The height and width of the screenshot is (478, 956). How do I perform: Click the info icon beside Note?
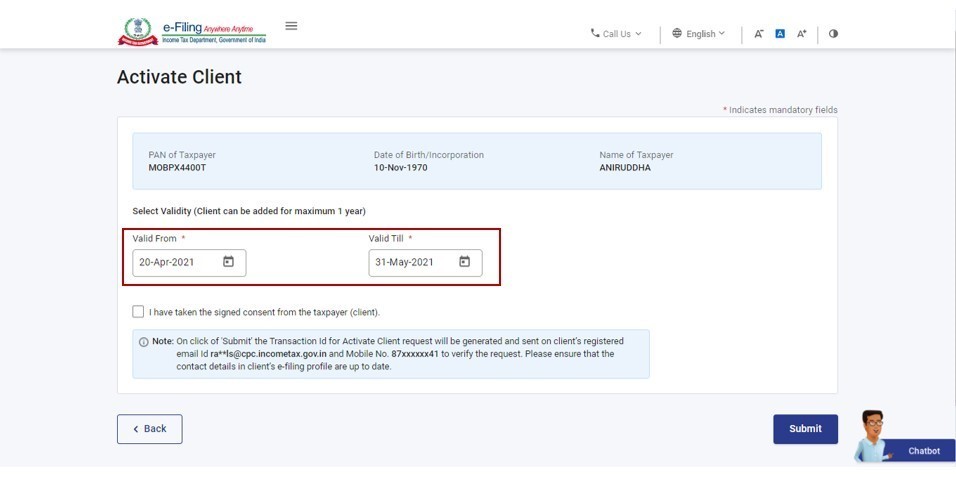point(143,342)
